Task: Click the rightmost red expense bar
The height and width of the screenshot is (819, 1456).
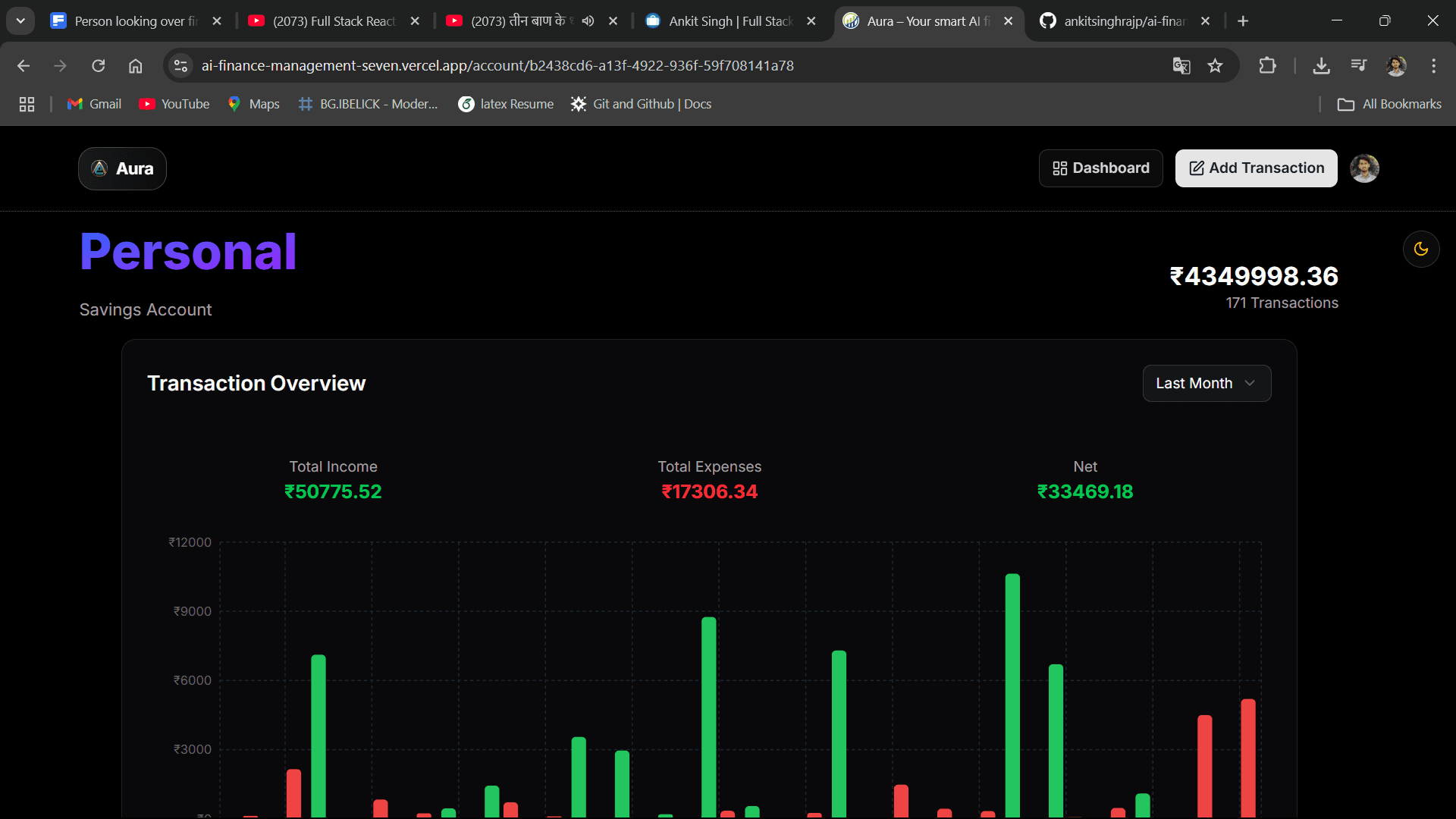Action: coord(1248,758)
